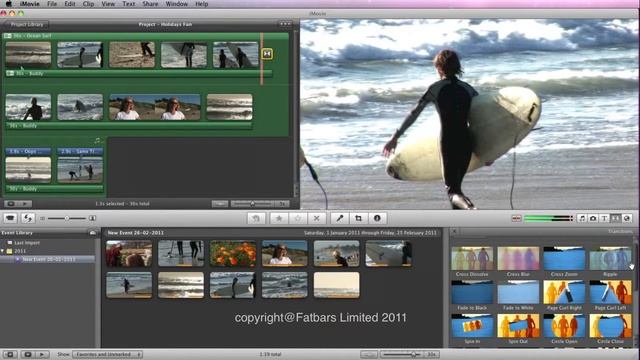Image resolution: width=640 pixels, height=360 pixels.
Task: Open the Share menu
Action: [x=150, y=4]
